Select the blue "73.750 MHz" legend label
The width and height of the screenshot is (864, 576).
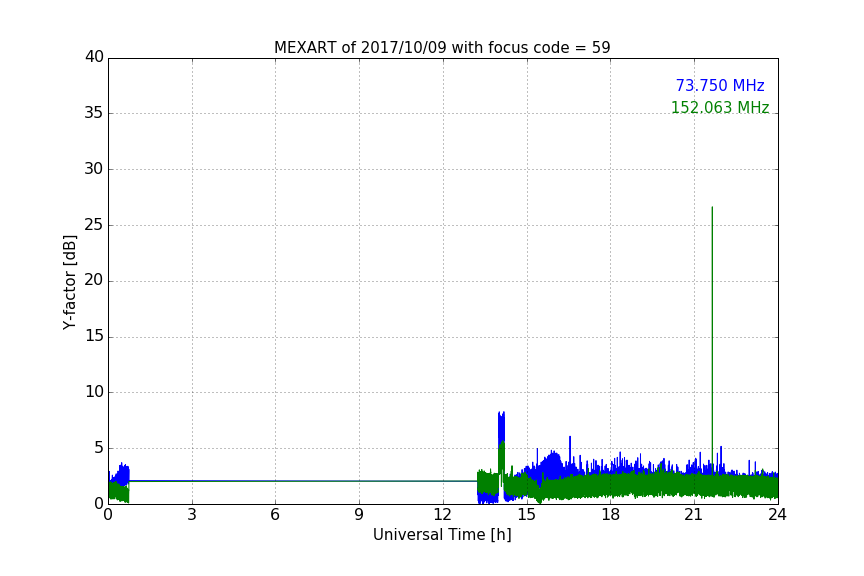720,85
